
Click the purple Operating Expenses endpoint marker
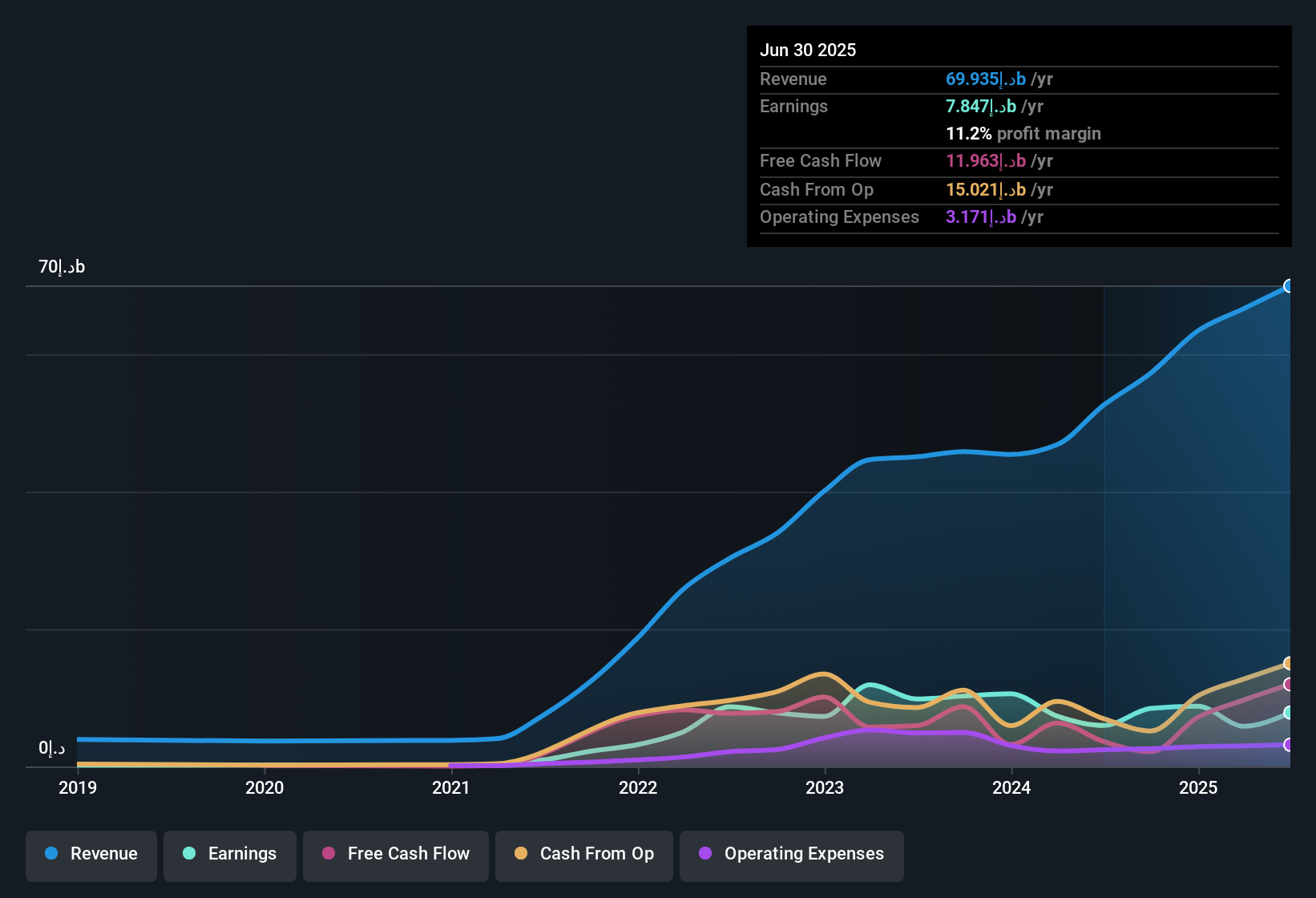[1290, 744]
